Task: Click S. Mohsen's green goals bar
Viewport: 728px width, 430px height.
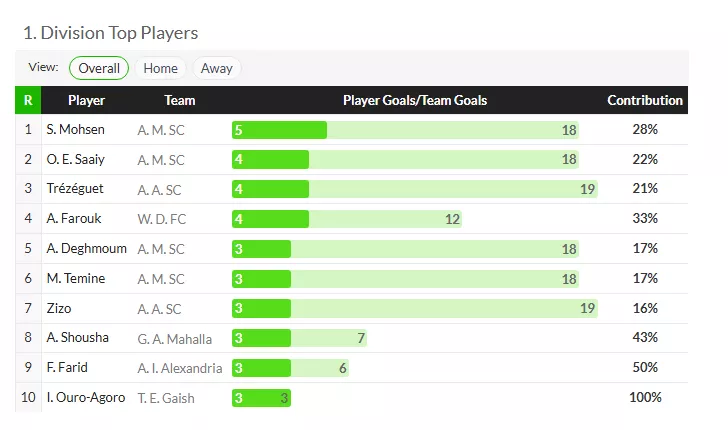Action: click(x=279, y=130)
